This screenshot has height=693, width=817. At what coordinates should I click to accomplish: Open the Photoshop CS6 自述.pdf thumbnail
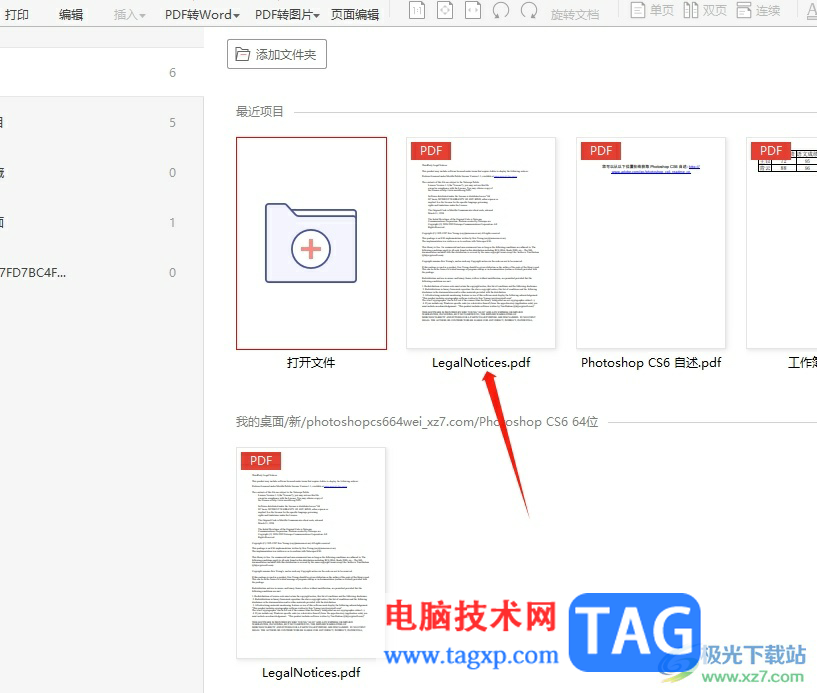[651, 243]
